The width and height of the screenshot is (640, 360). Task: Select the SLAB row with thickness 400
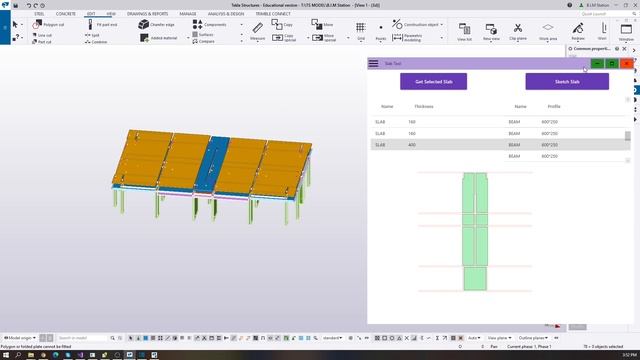pos(436,145)
